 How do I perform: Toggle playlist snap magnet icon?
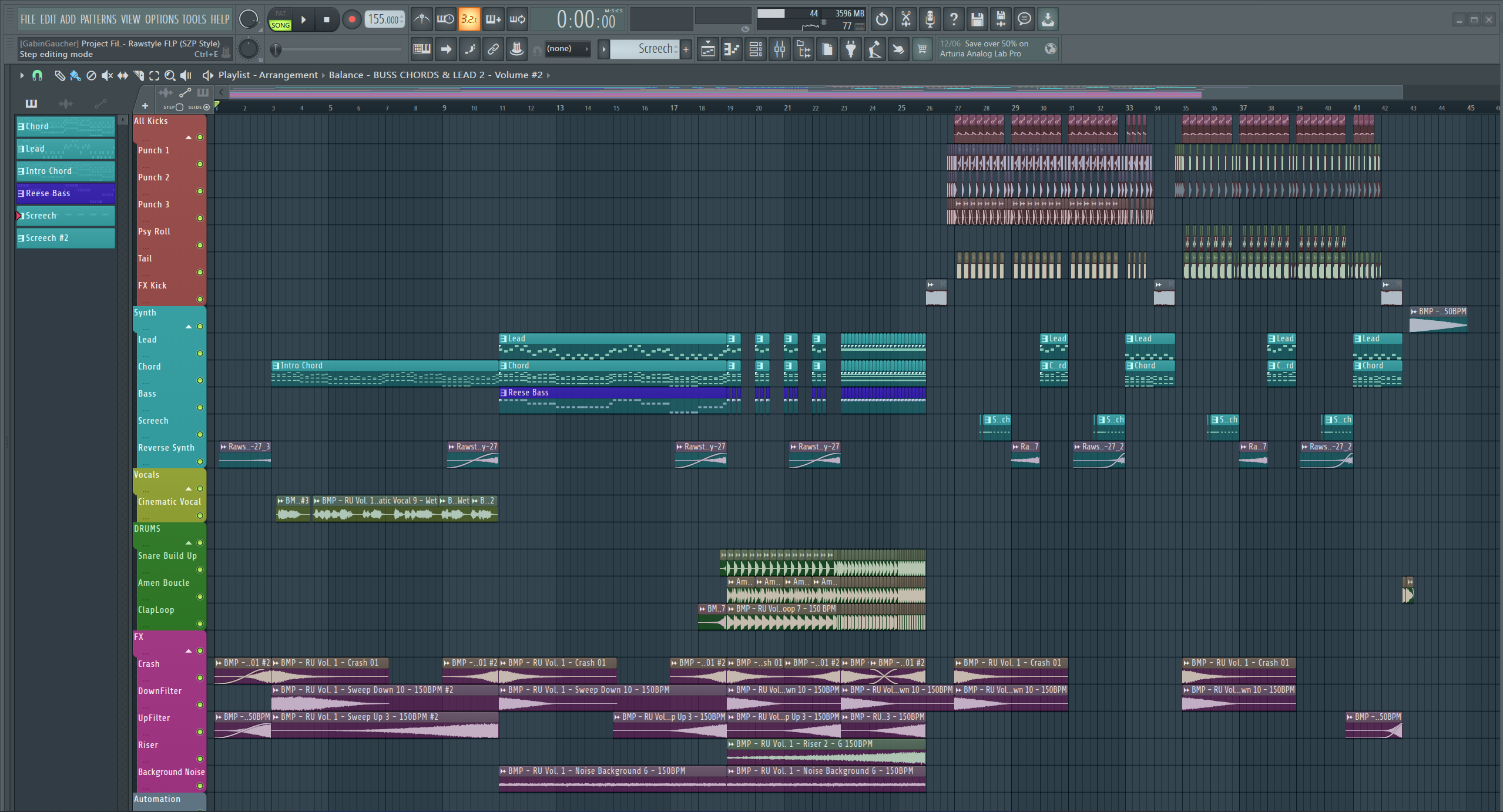[x=37, y=75]
